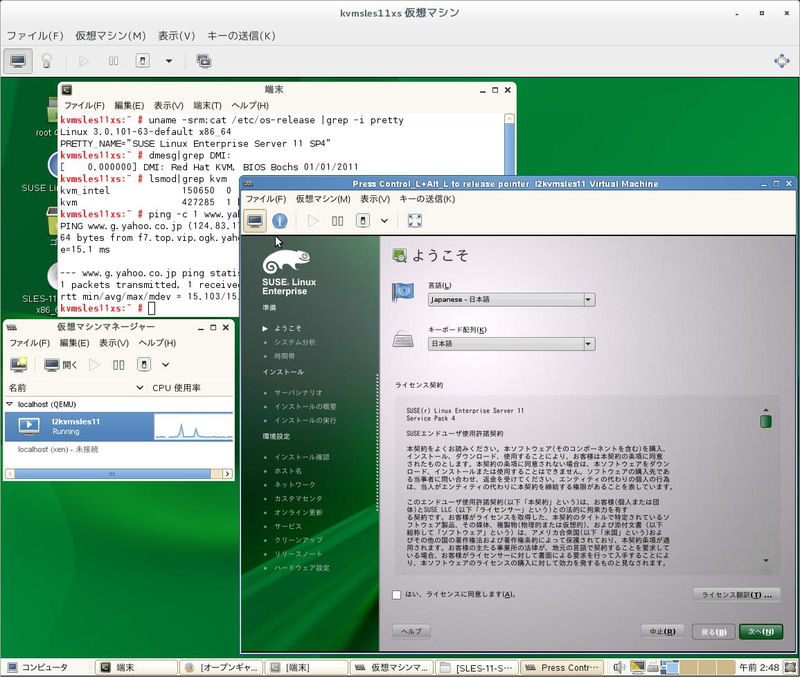The height and width of the screenshot is (677, 800).
Task: Select l2kvmsles11 Running VM row
Action: pos(119,427)
